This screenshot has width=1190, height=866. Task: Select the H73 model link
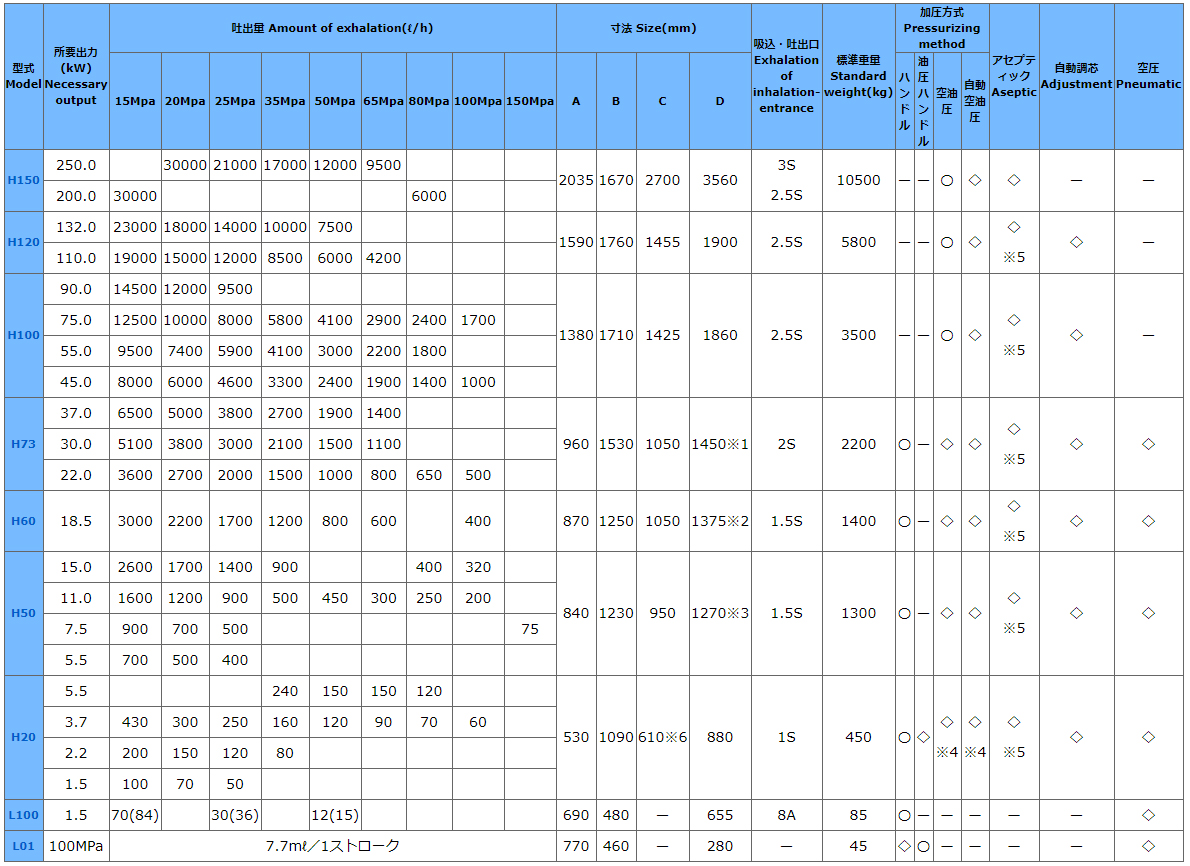(23, 444)
